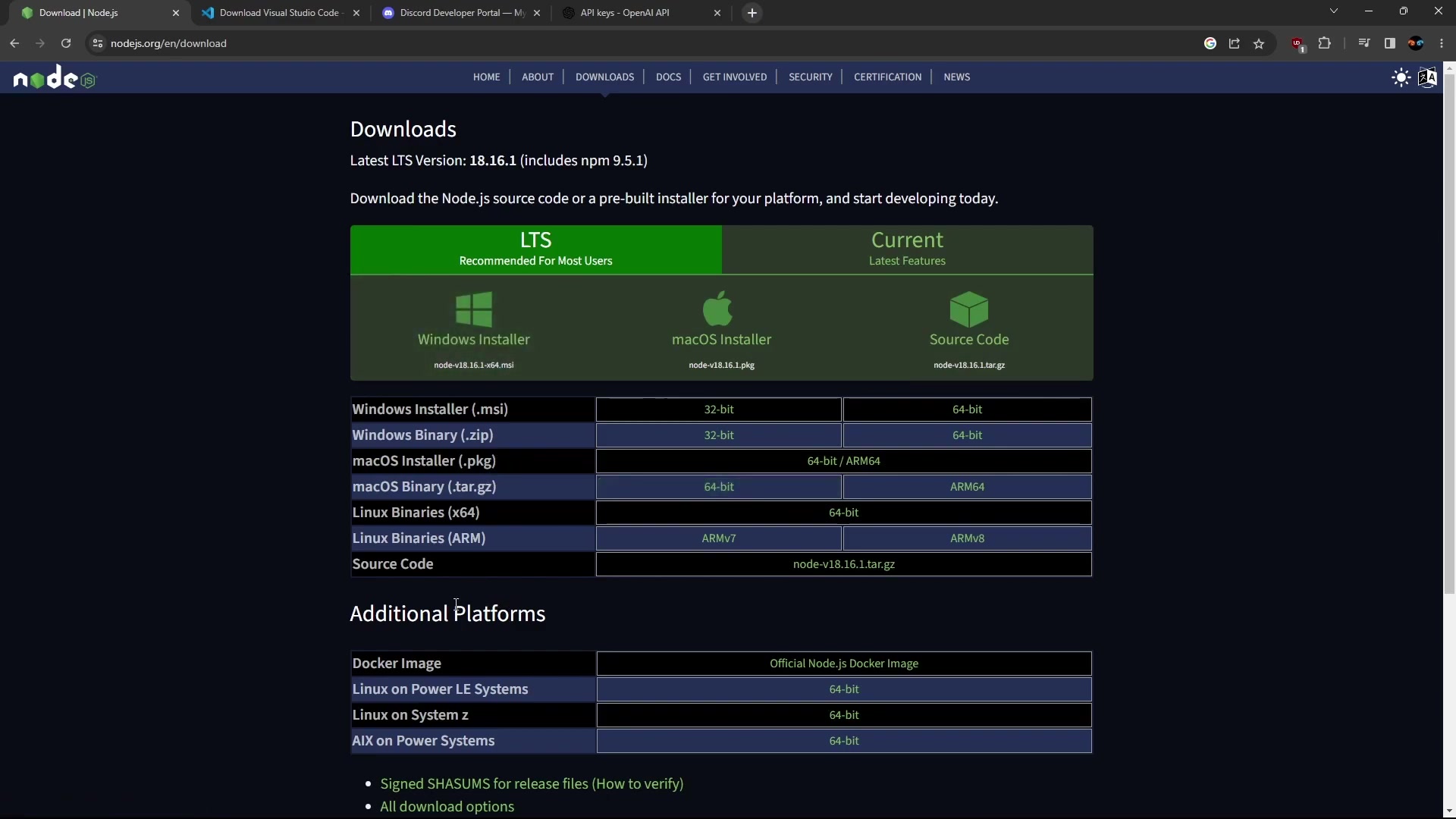Open the language selector translate icon

pos(1429,77)
